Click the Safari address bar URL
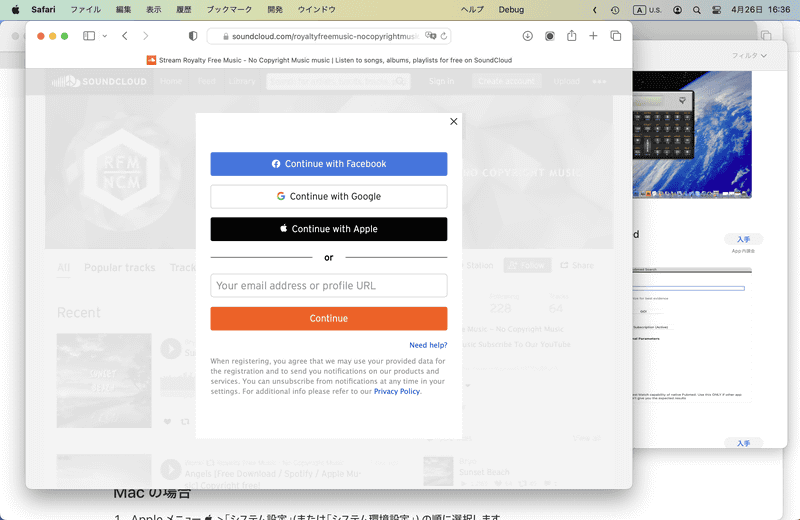800x520 pixels. (x=324, y=36)
